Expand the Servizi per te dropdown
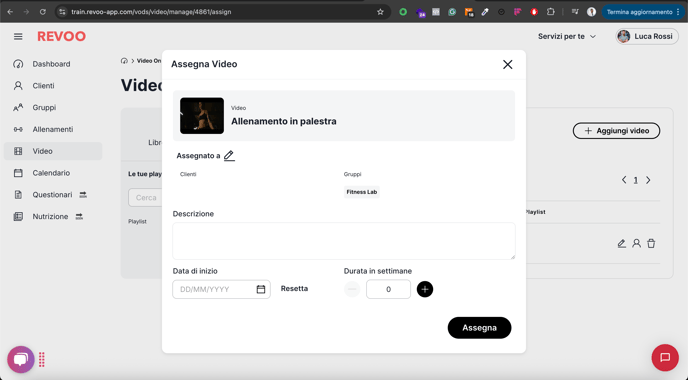 pyautogui.click(x=567, y=36)
